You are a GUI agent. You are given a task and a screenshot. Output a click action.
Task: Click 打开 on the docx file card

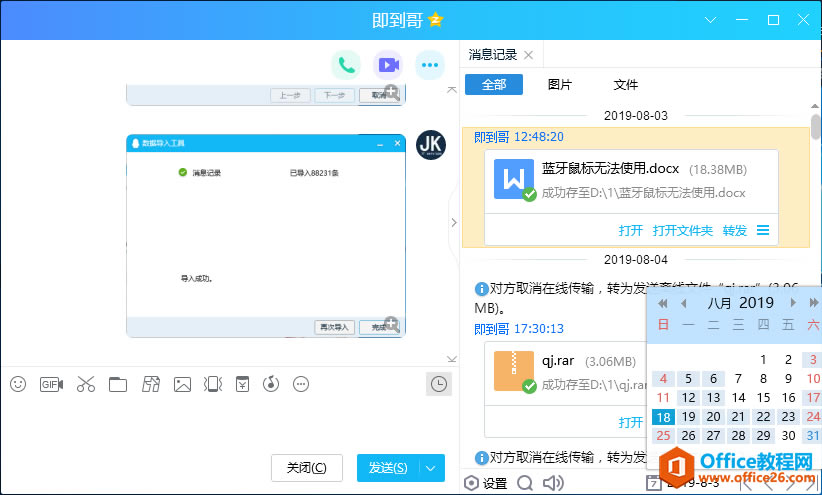click(x=631, y=231)
